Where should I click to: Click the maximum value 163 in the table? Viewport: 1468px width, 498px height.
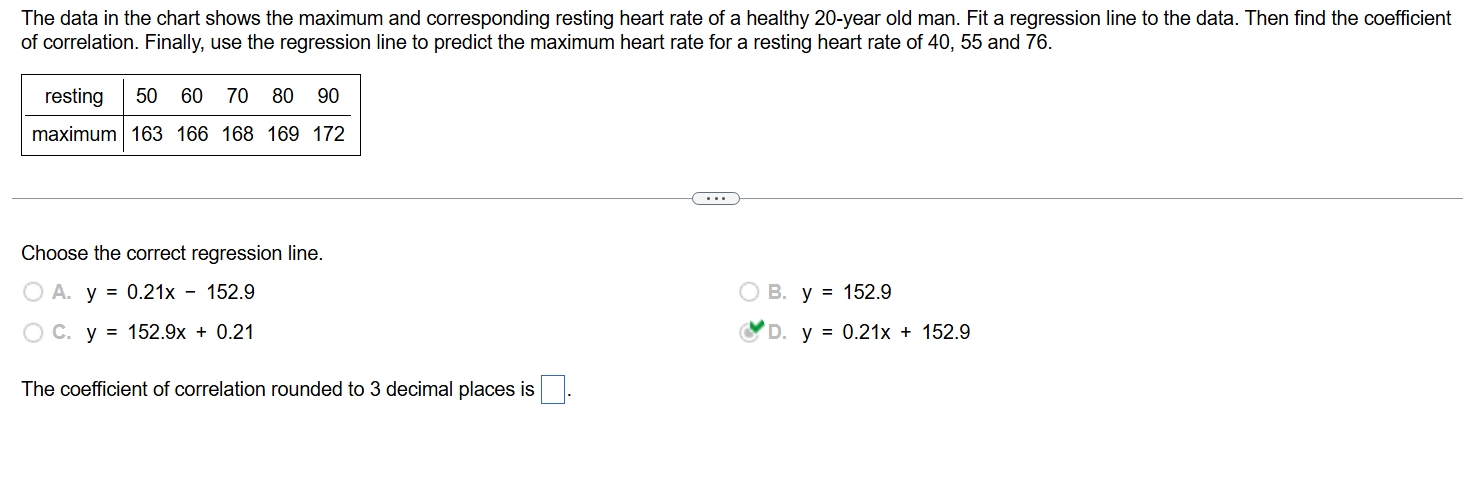147,134
